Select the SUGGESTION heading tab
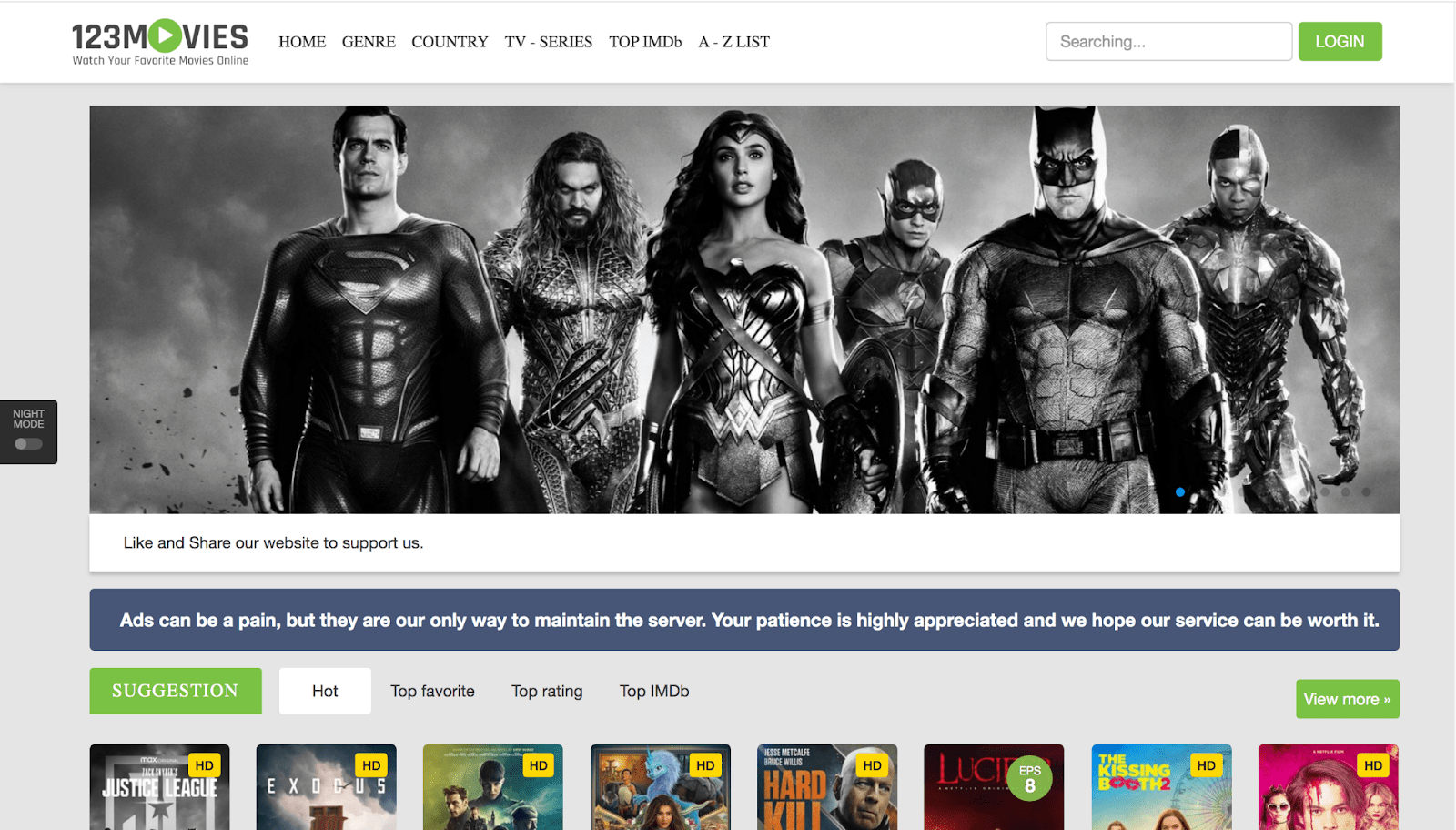This screenshot has height=830, width=1456. pyautogui.click(x=176, y=691)
